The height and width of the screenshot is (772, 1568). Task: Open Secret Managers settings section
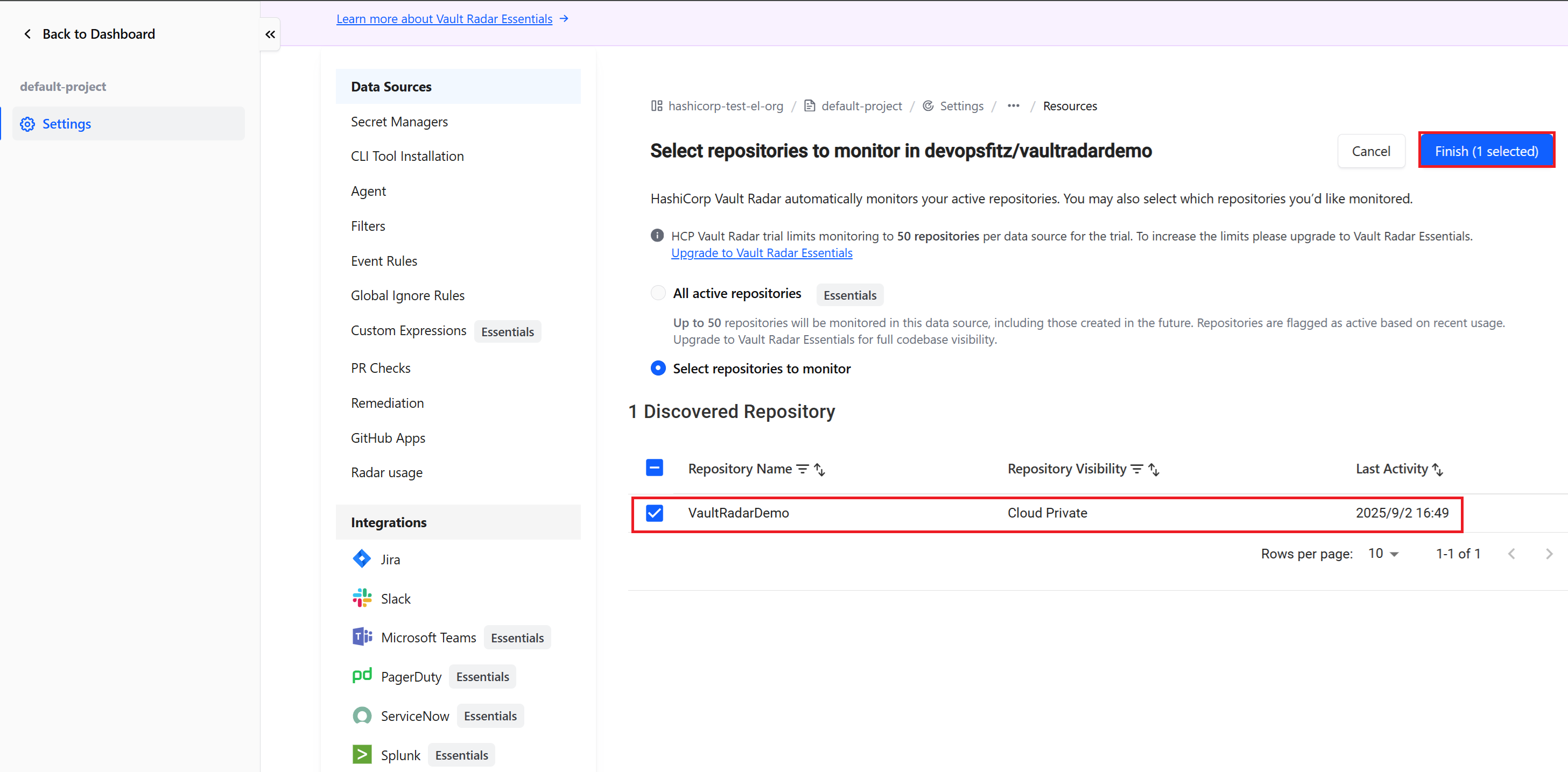click(399, 122)
